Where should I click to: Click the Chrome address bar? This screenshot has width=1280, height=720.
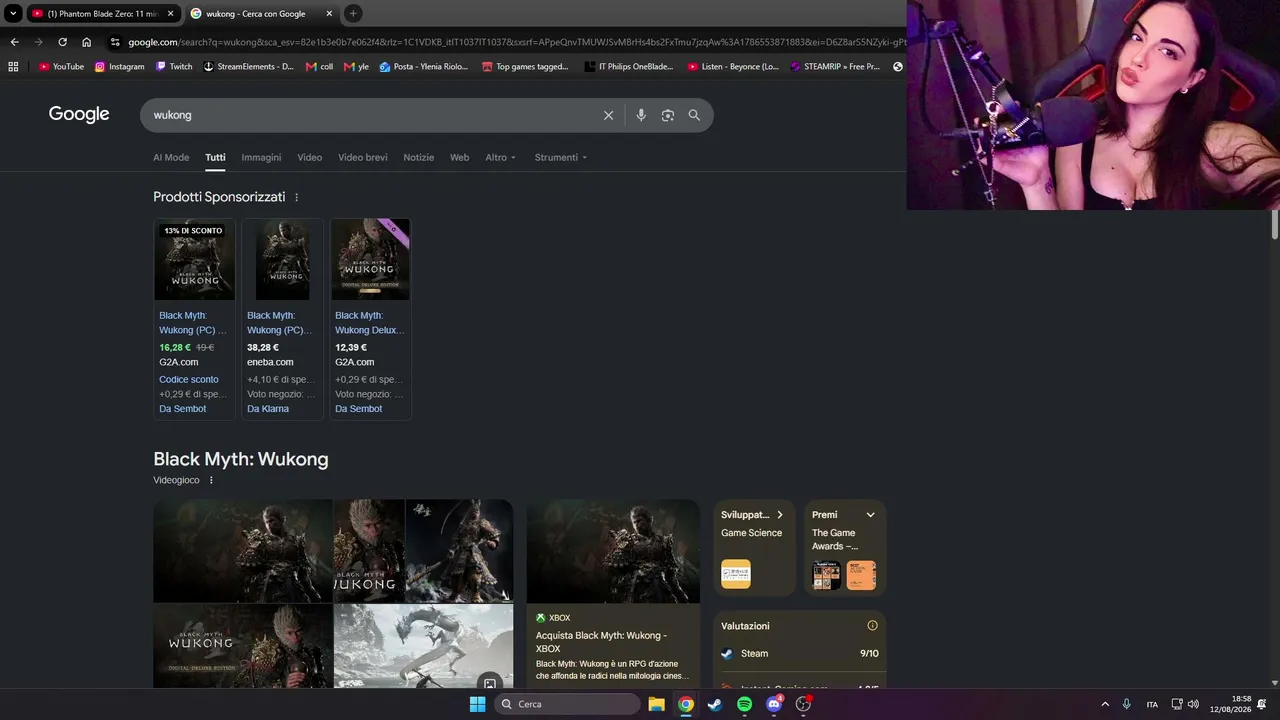tap(517, 42)
